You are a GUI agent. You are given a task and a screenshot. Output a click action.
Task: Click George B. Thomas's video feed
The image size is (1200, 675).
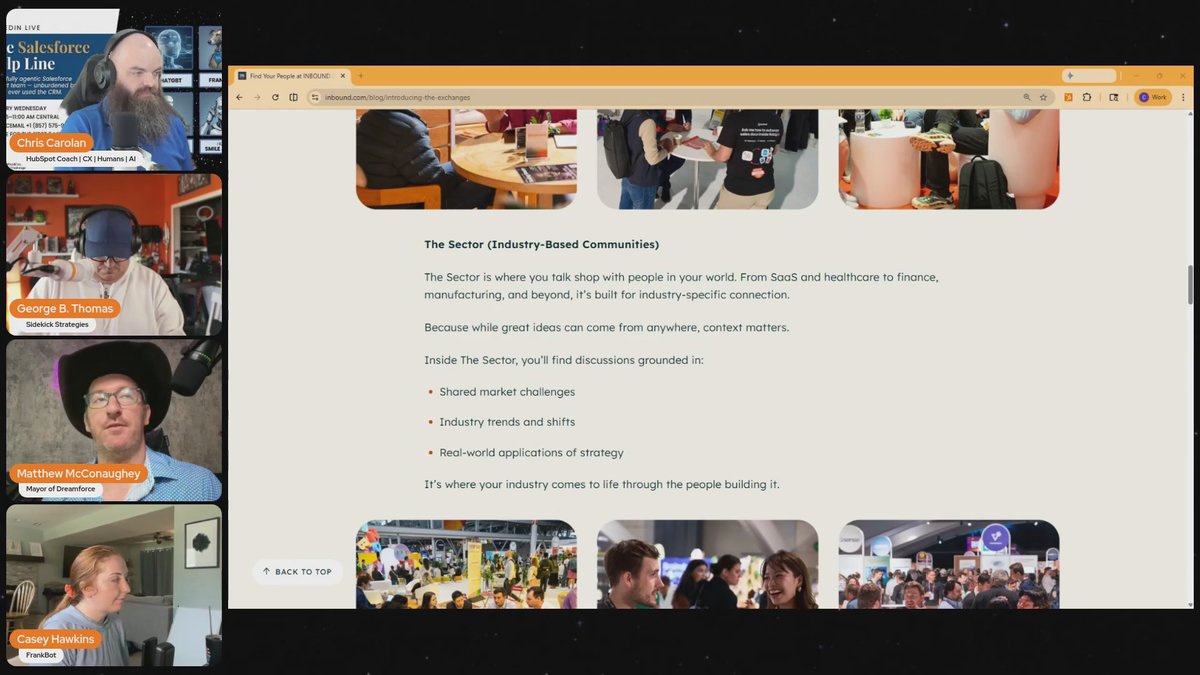click(x=114, y=254)
